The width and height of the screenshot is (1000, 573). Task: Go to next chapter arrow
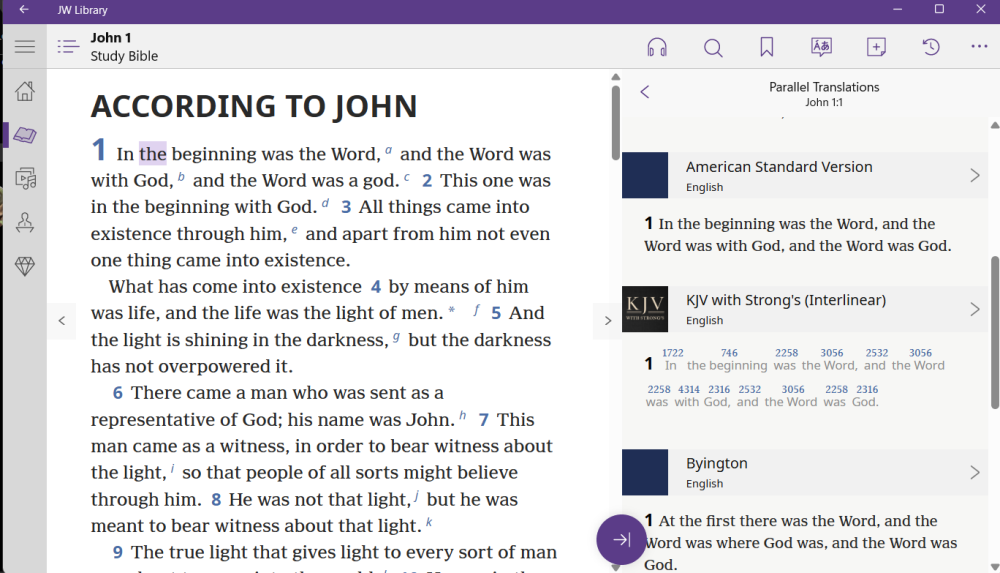pyautogui.click(x=607, y=320)
